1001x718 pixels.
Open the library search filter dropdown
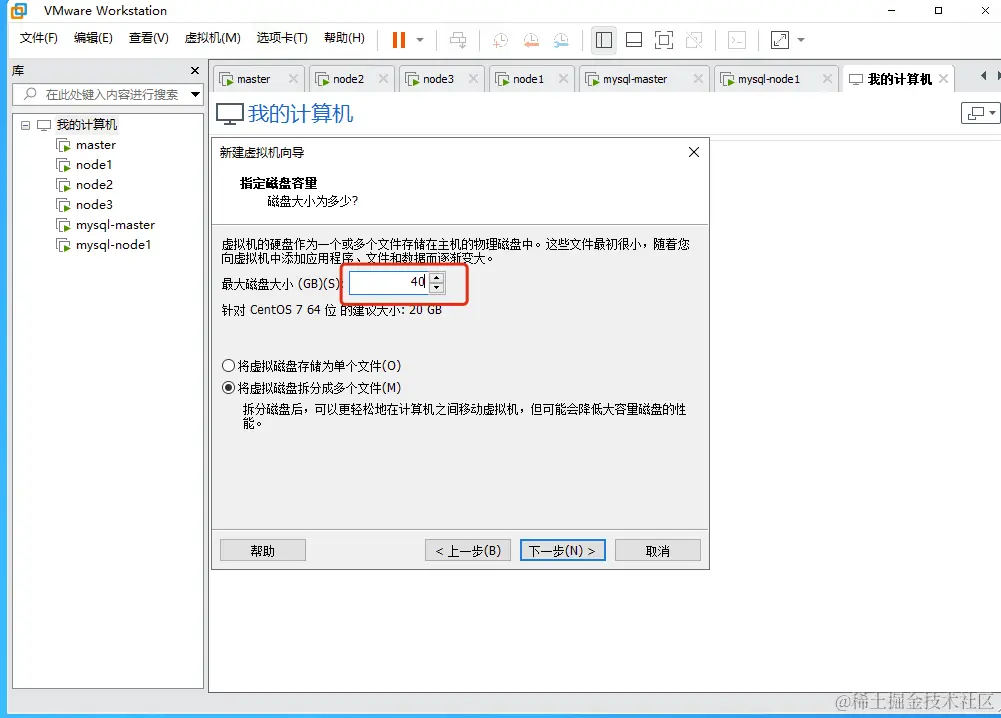click(195, 94)
